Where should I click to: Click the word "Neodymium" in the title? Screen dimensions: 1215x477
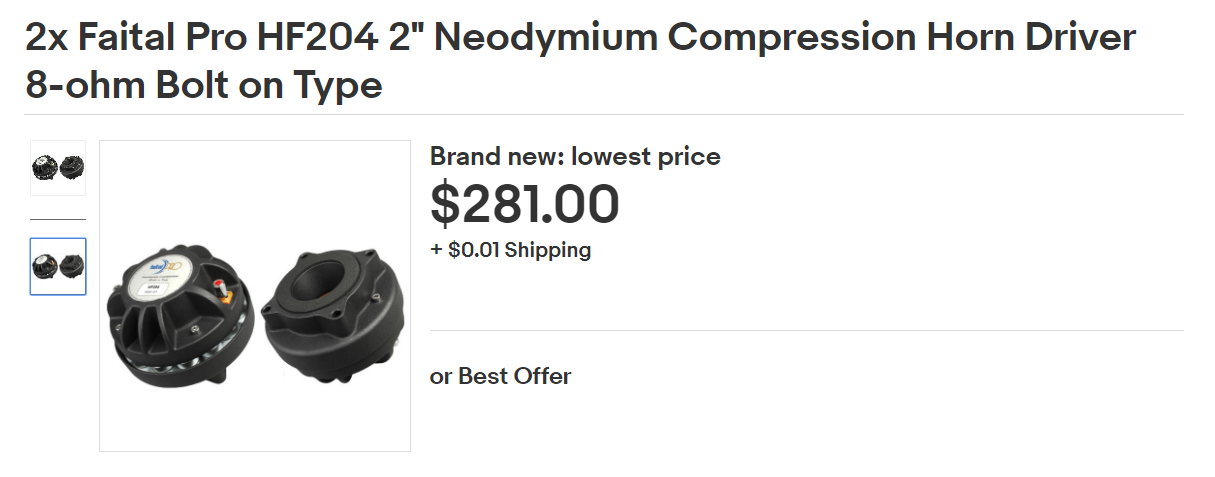(x=546, y=39)
